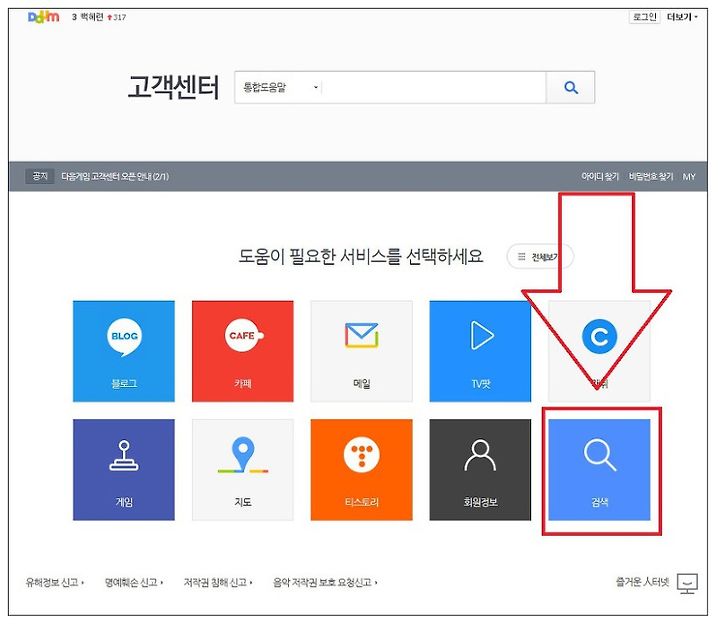Open the Cafe (카페) service tile
Screen dimensions: 720x627
coord(242,351)
